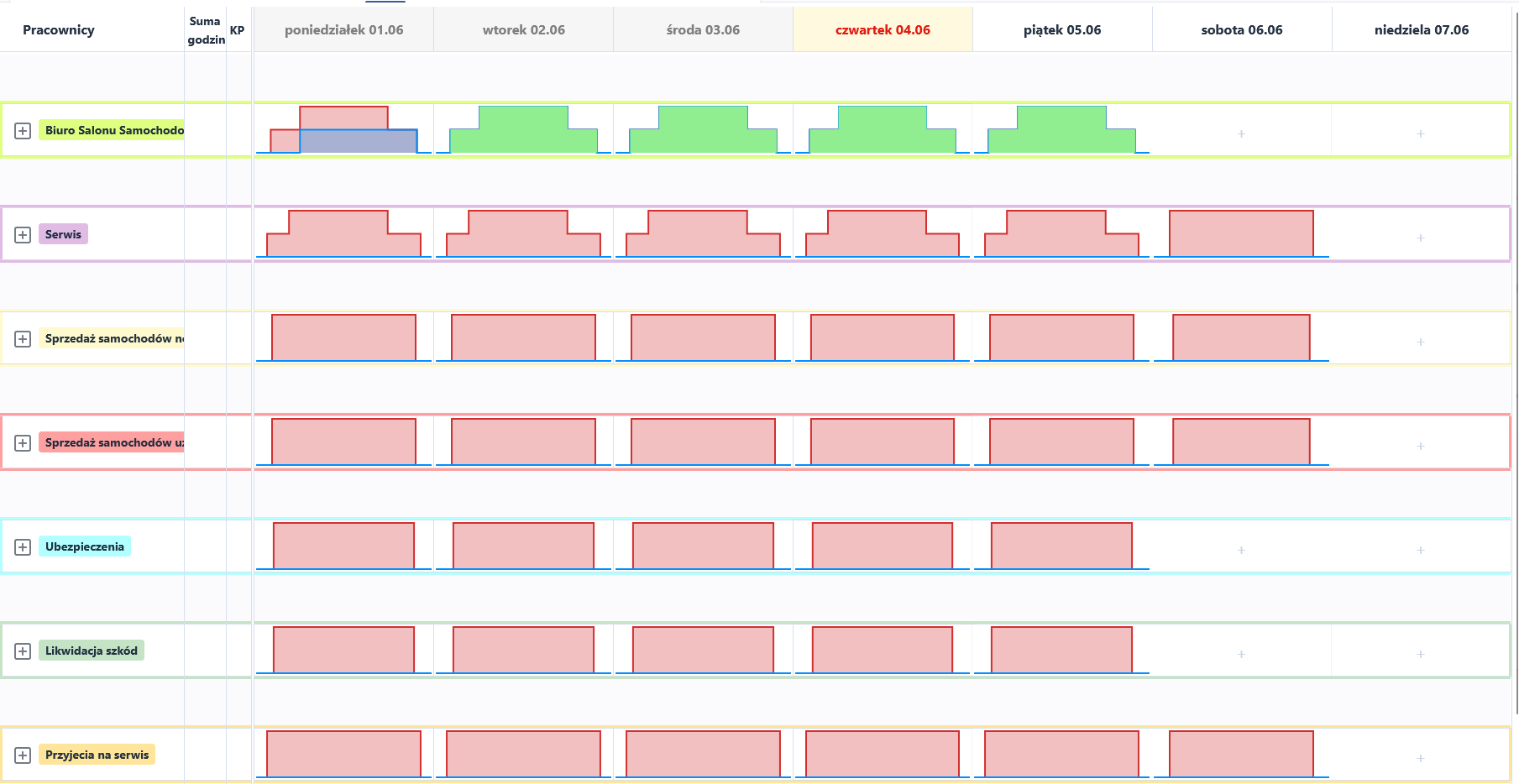This screenshot has height=784, width=1519.
Task: Select the poniedziałek 01.06 column header
Action: click(x=343, y=30)
